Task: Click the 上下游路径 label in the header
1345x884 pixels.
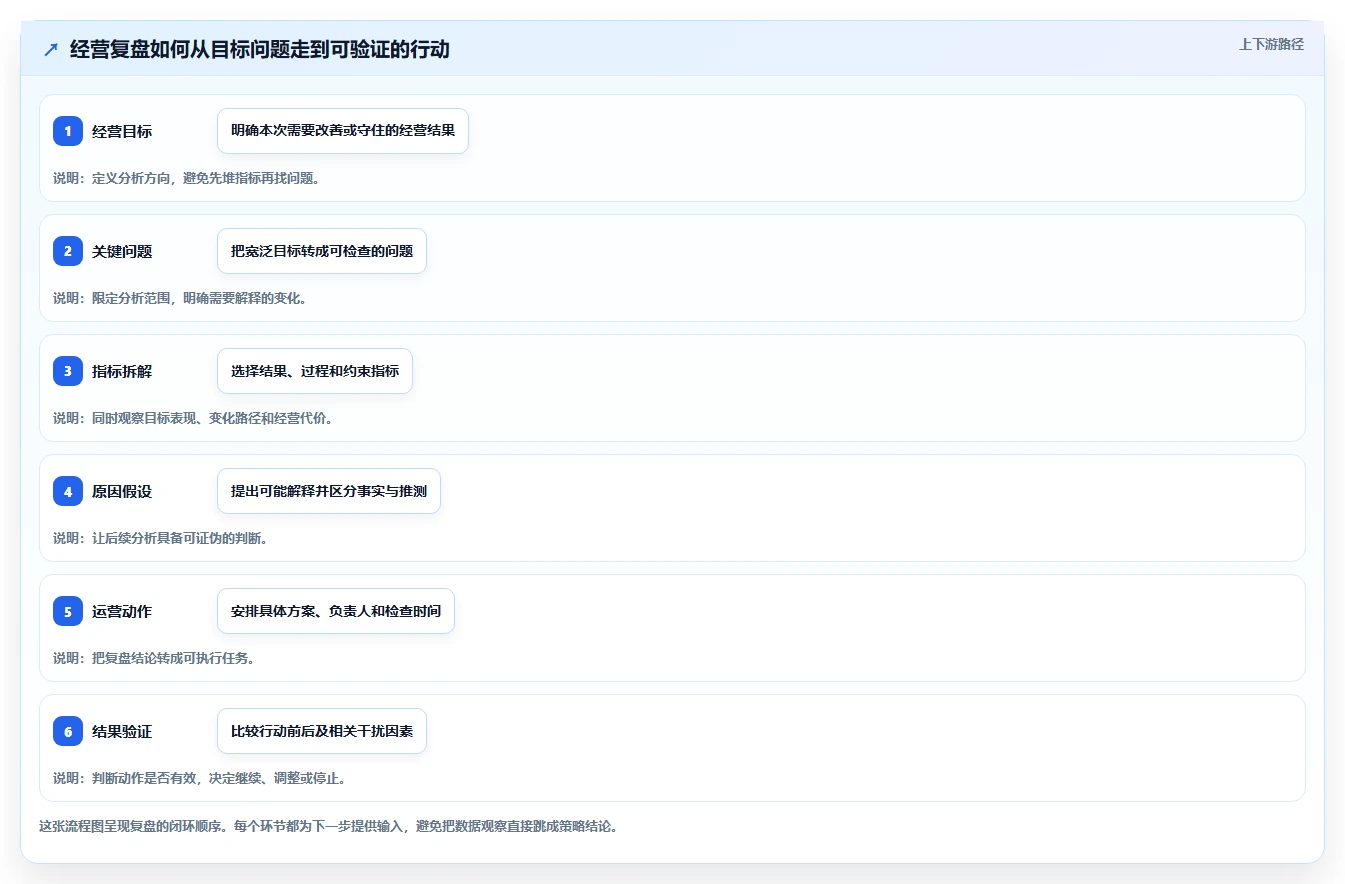Action: click(x=1271, y=44)
